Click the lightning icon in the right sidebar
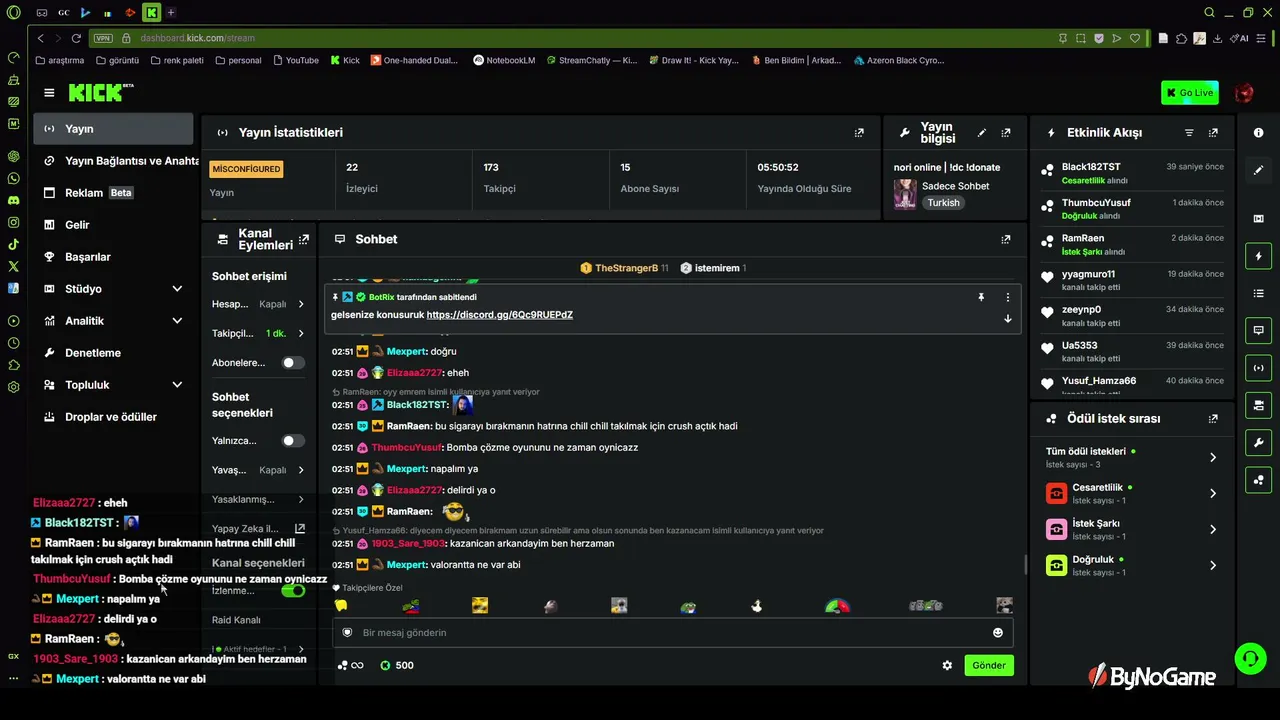This screenshot has height=720, width=1280. (x=1258, y=256)
